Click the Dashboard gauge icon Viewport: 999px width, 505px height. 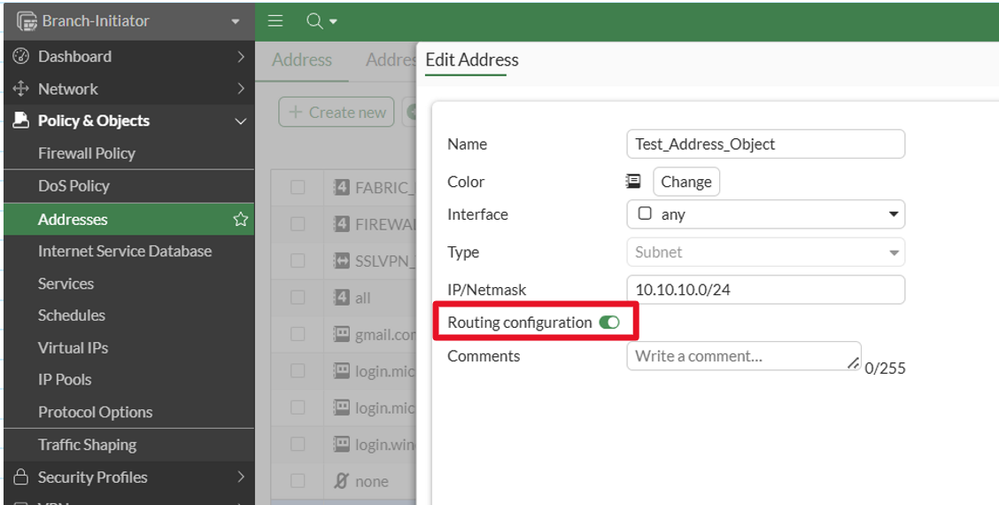click(x=20, y=57)
